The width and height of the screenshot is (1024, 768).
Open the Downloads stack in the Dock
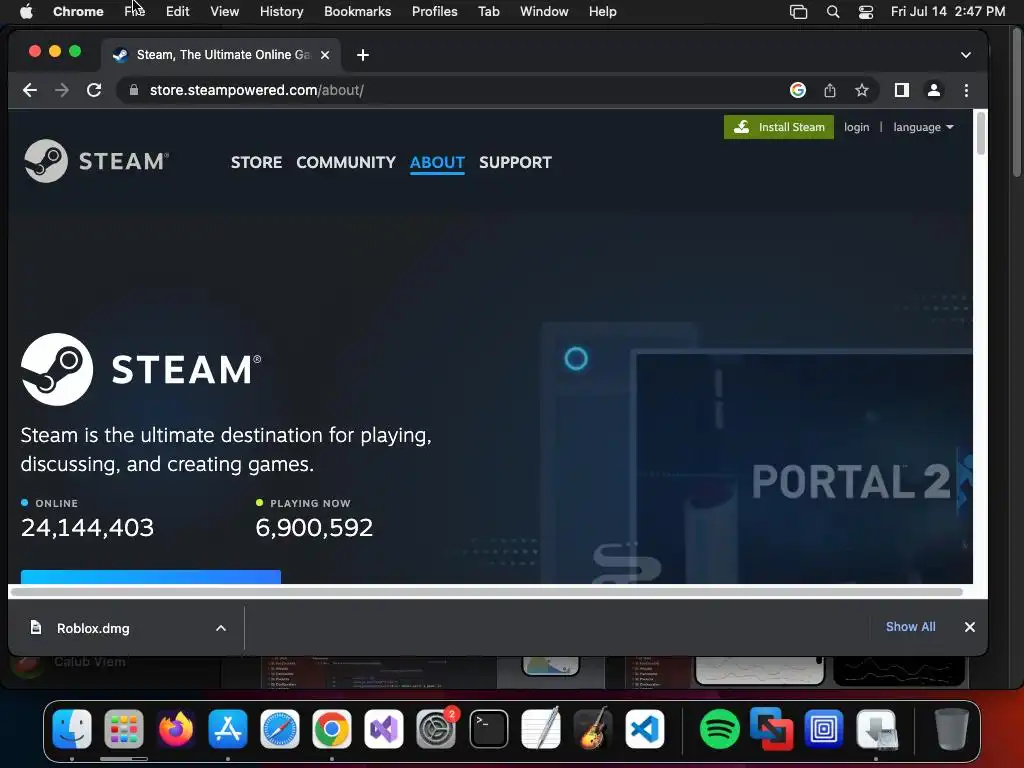876,729
